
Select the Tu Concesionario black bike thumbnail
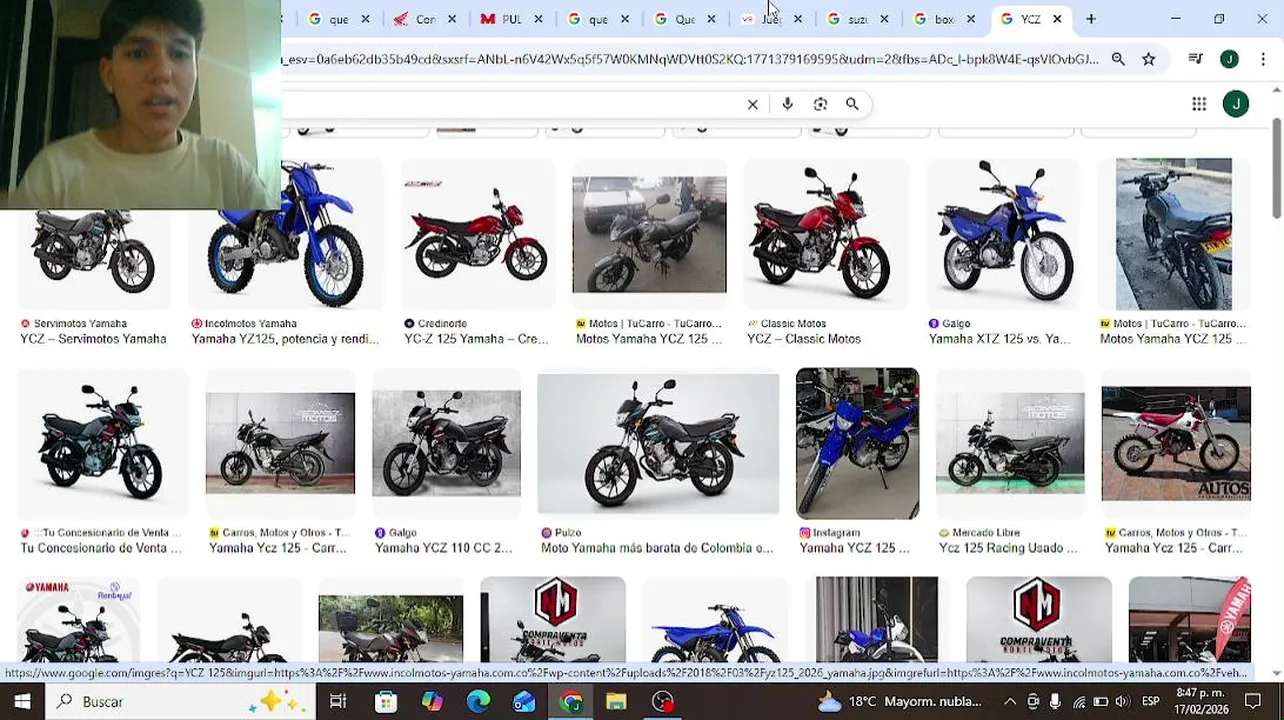point(103,444)
